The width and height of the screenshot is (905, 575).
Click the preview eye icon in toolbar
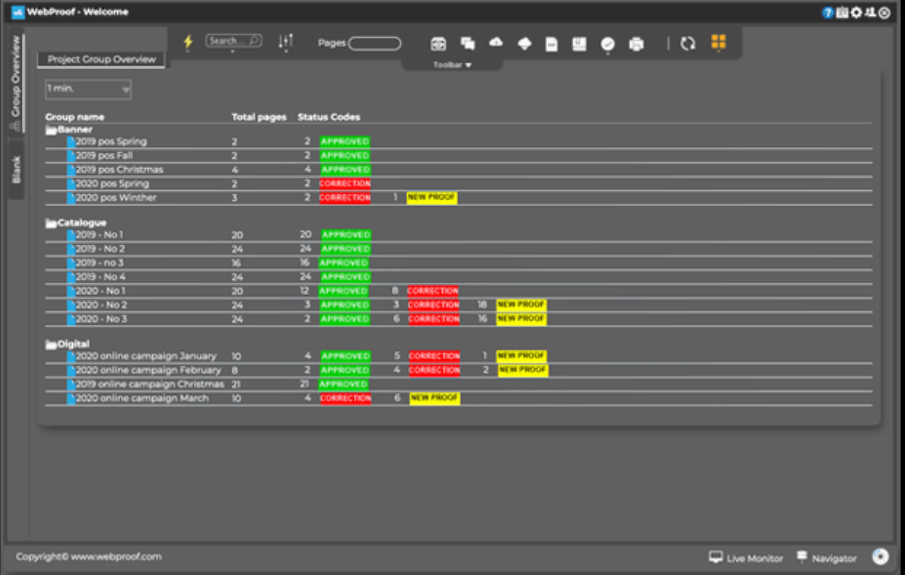(x=439, y=43)
